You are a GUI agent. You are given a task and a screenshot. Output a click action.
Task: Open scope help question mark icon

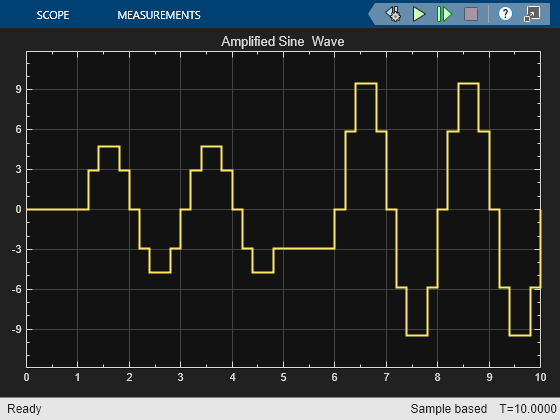click(505, 14)
